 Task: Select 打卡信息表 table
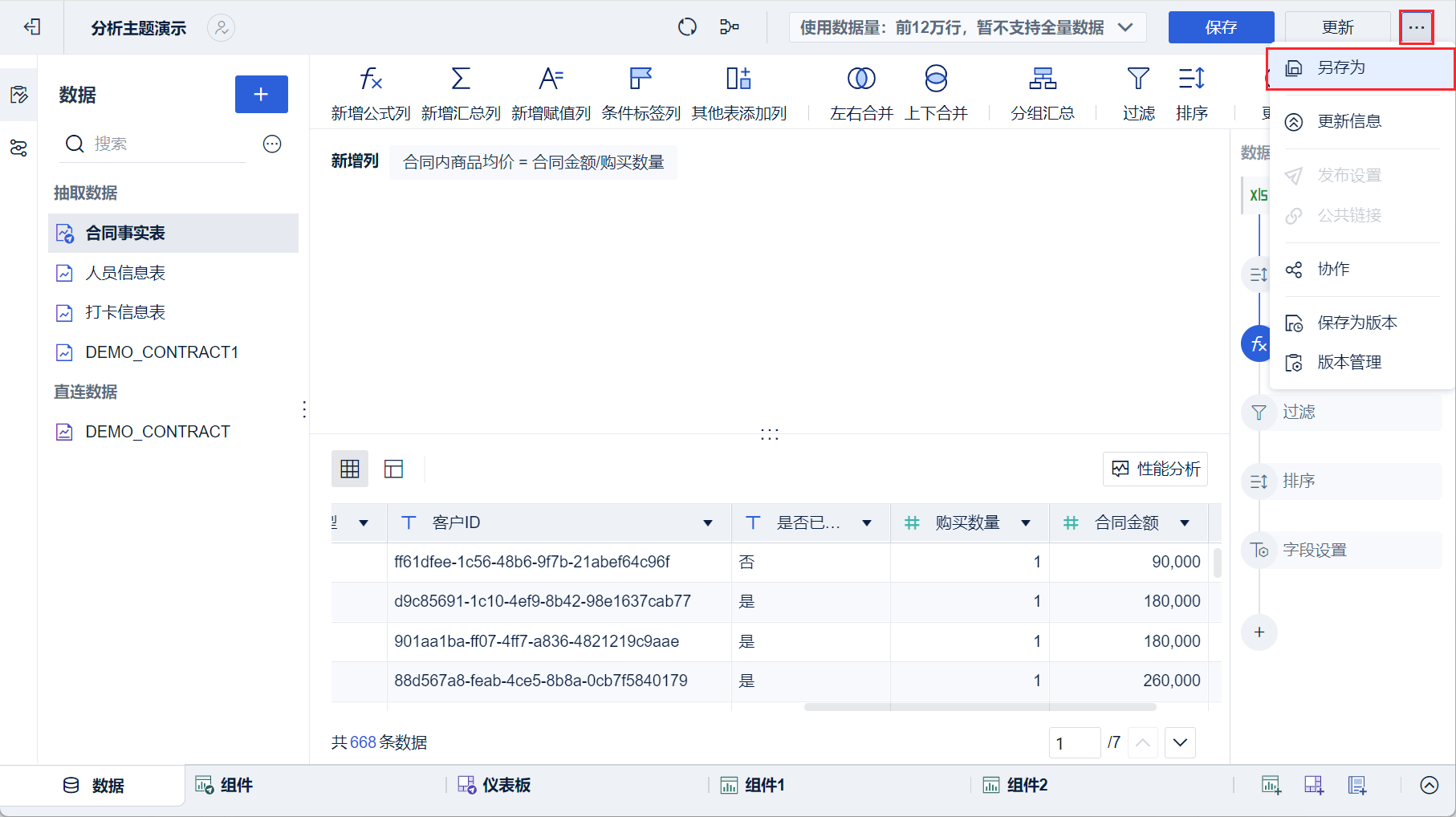click(173, 312)
